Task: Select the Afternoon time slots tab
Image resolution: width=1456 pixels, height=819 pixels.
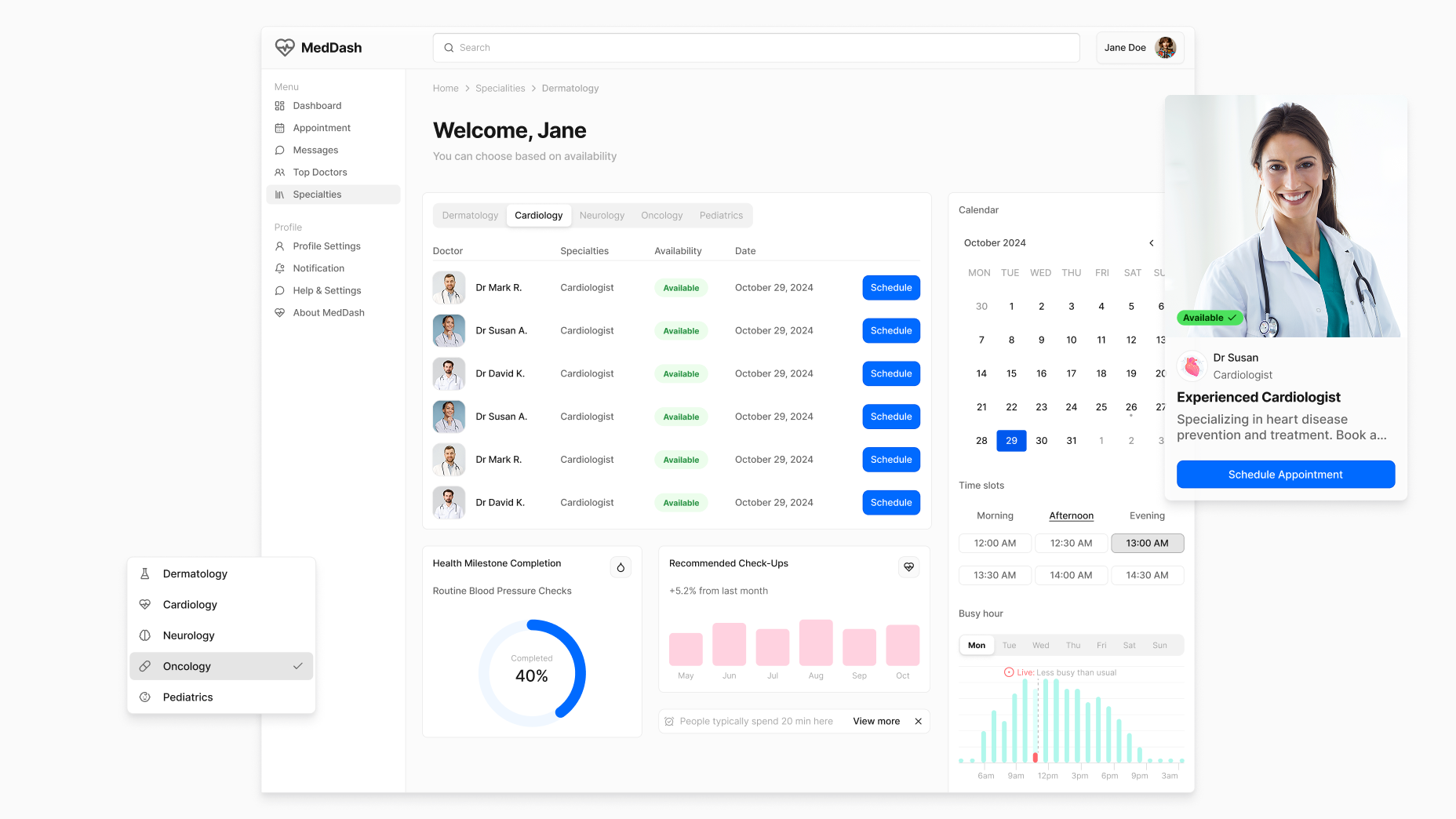Action: [x=1071, y=515]
